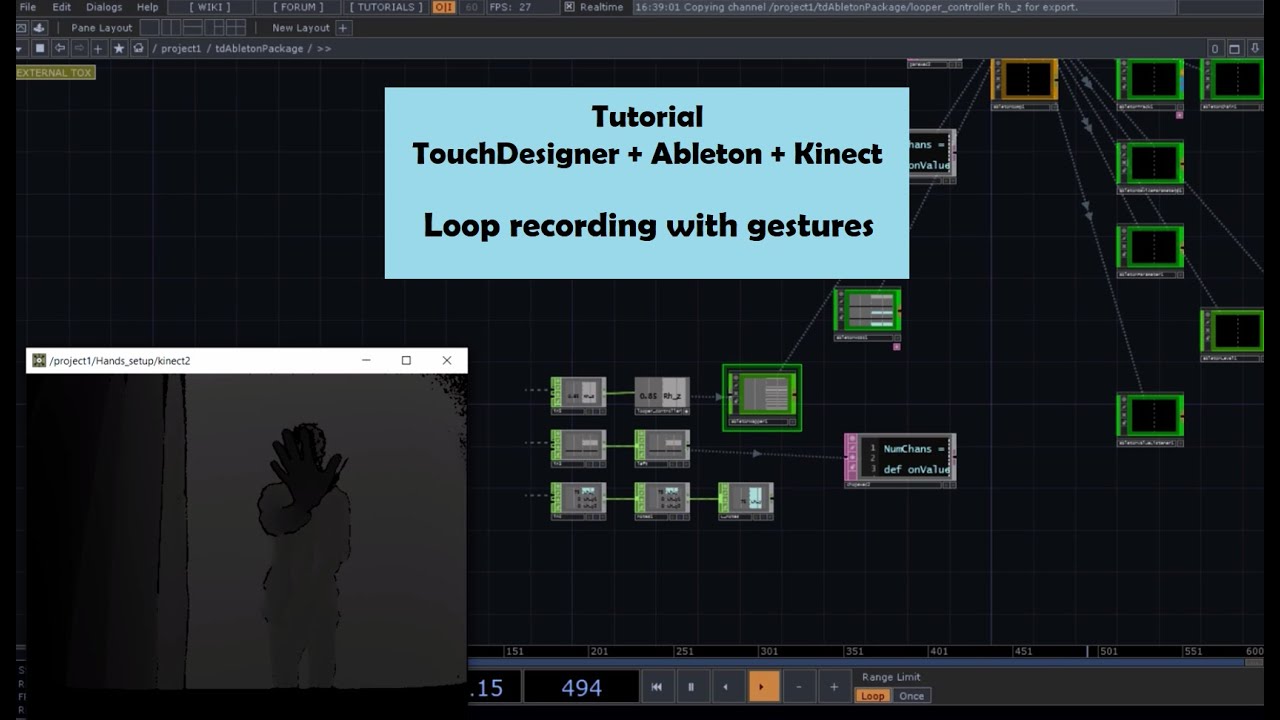1280x720 pixels.
Task: Open the Dialogs menu
Action: (104, 7)
